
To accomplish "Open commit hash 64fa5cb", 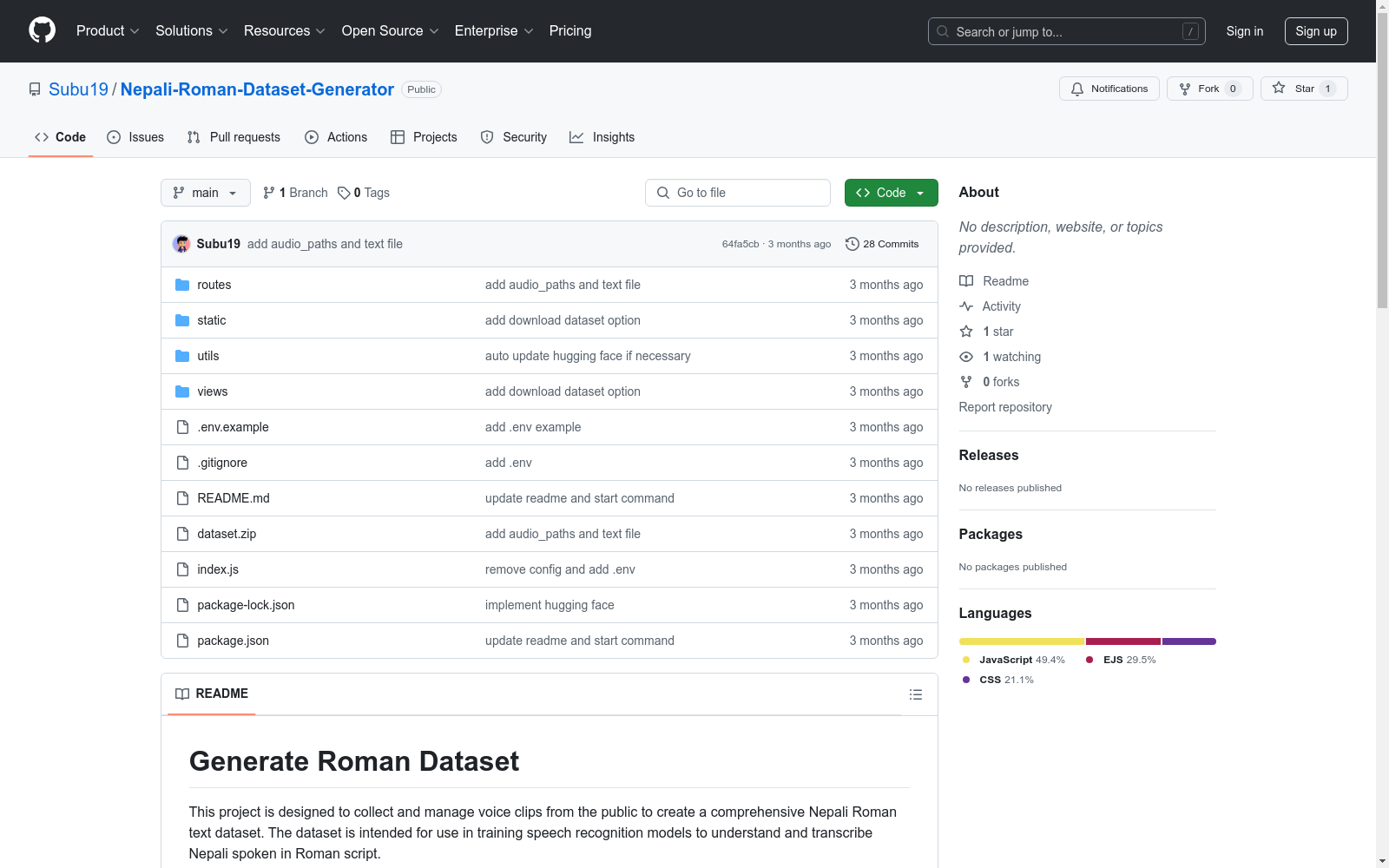I will coord(741,244).
